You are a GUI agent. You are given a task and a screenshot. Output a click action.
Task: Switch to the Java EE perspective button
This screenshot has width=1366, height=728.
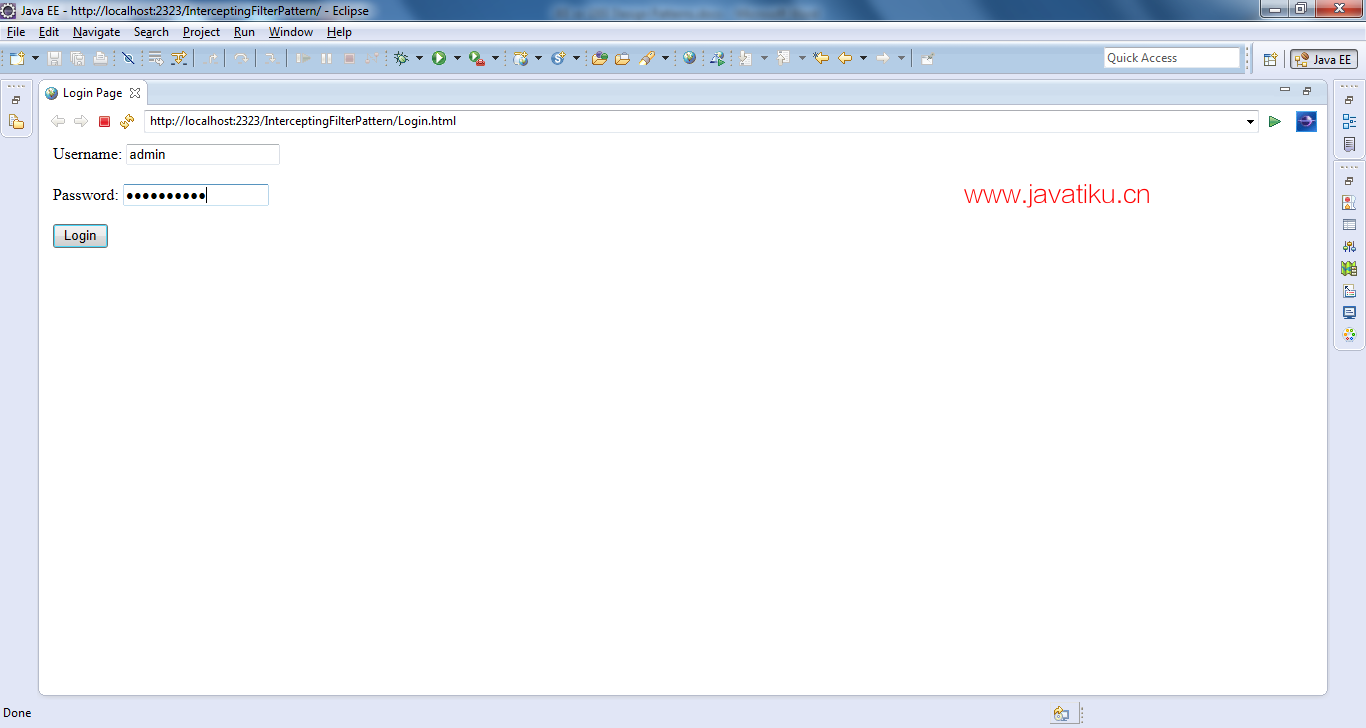click(x=1323, y=59)
